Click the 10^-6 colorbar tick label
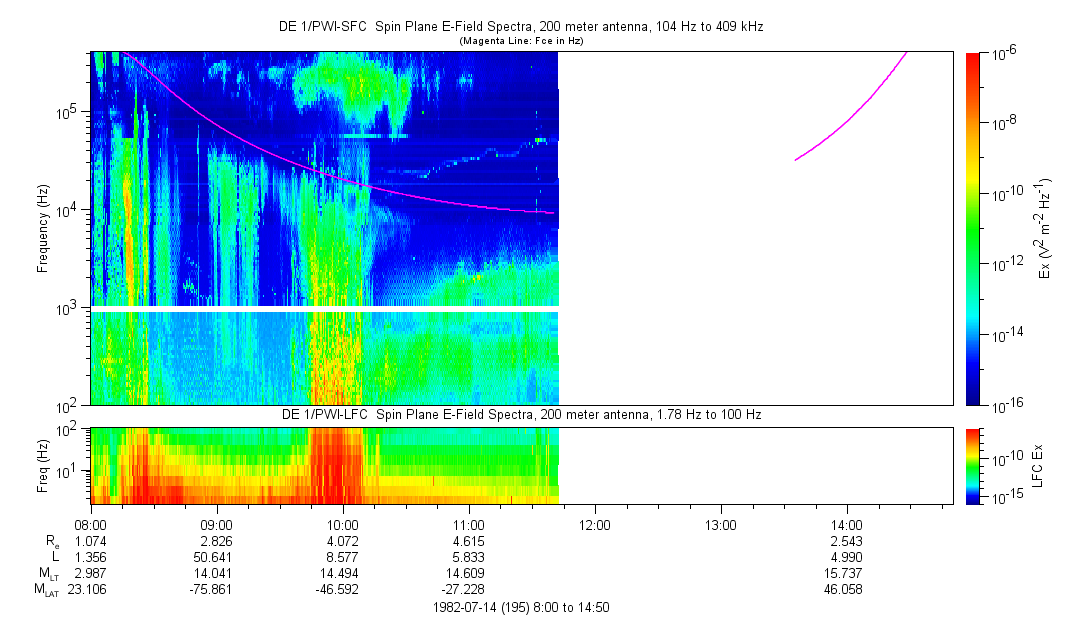Image resolution: width=1083 pixels, height=620 pixels. pyautogui.click(x=1003, y=53)
